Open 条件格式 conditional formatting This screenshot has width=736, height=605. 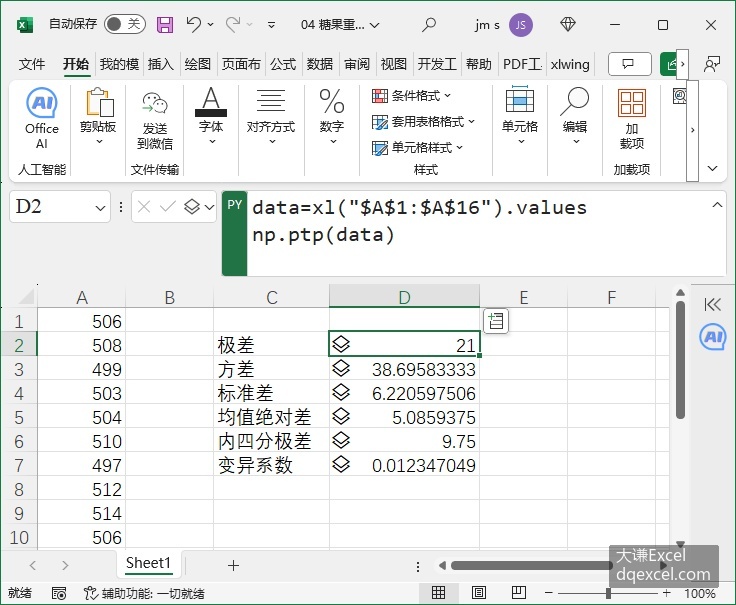pyautogui.click(x=411, y=96)
